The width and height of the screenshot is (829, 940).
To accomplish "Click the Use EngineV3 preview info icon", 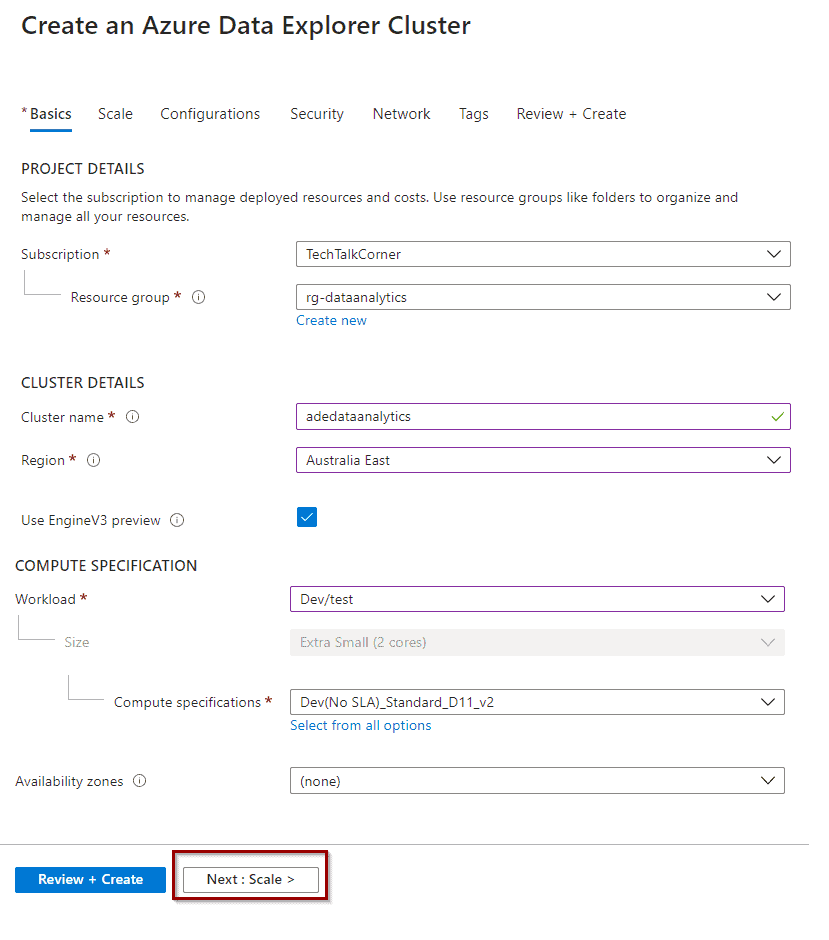I will pyautogui.click(x=177, y=520).
